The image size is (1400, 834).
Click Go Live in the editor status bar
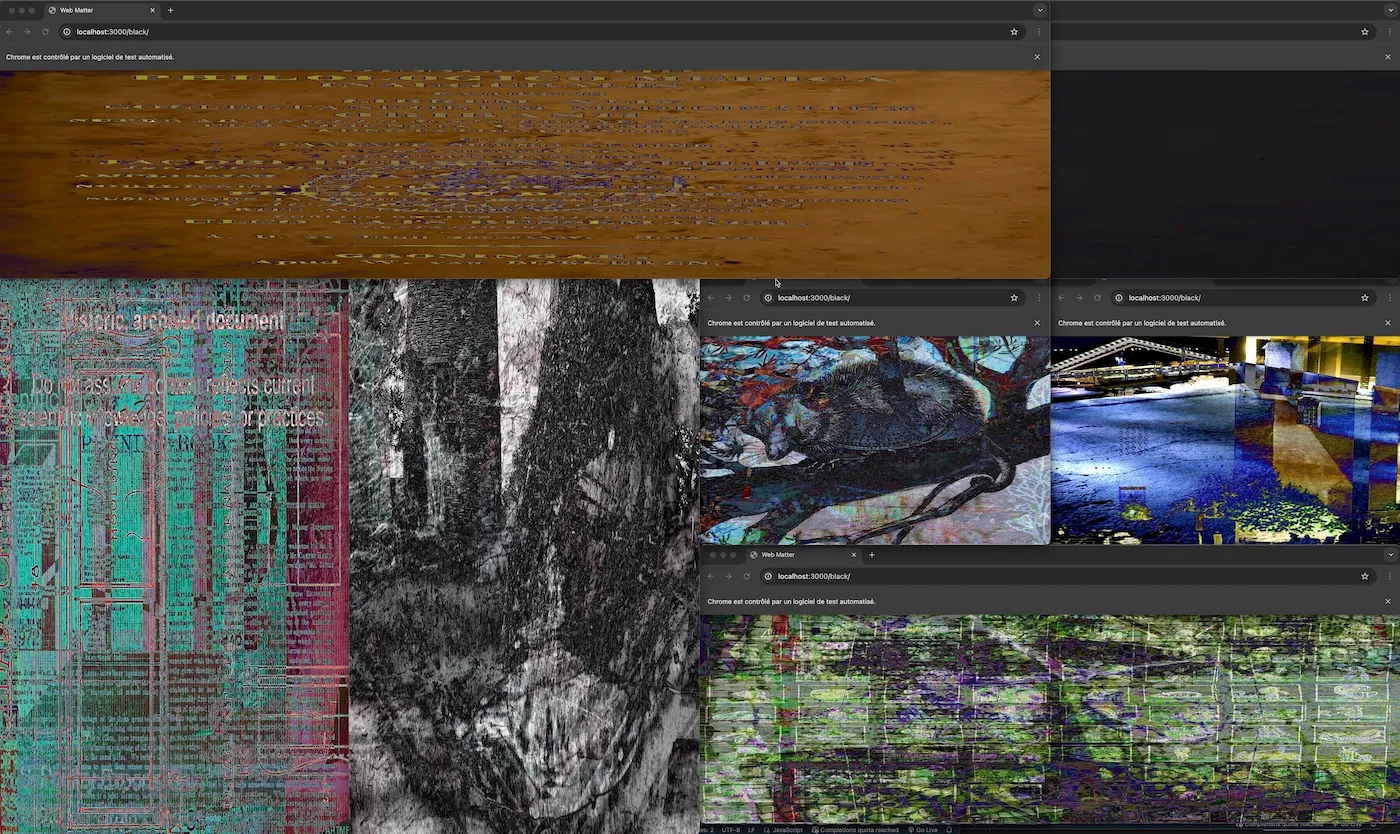pos(922,830)
